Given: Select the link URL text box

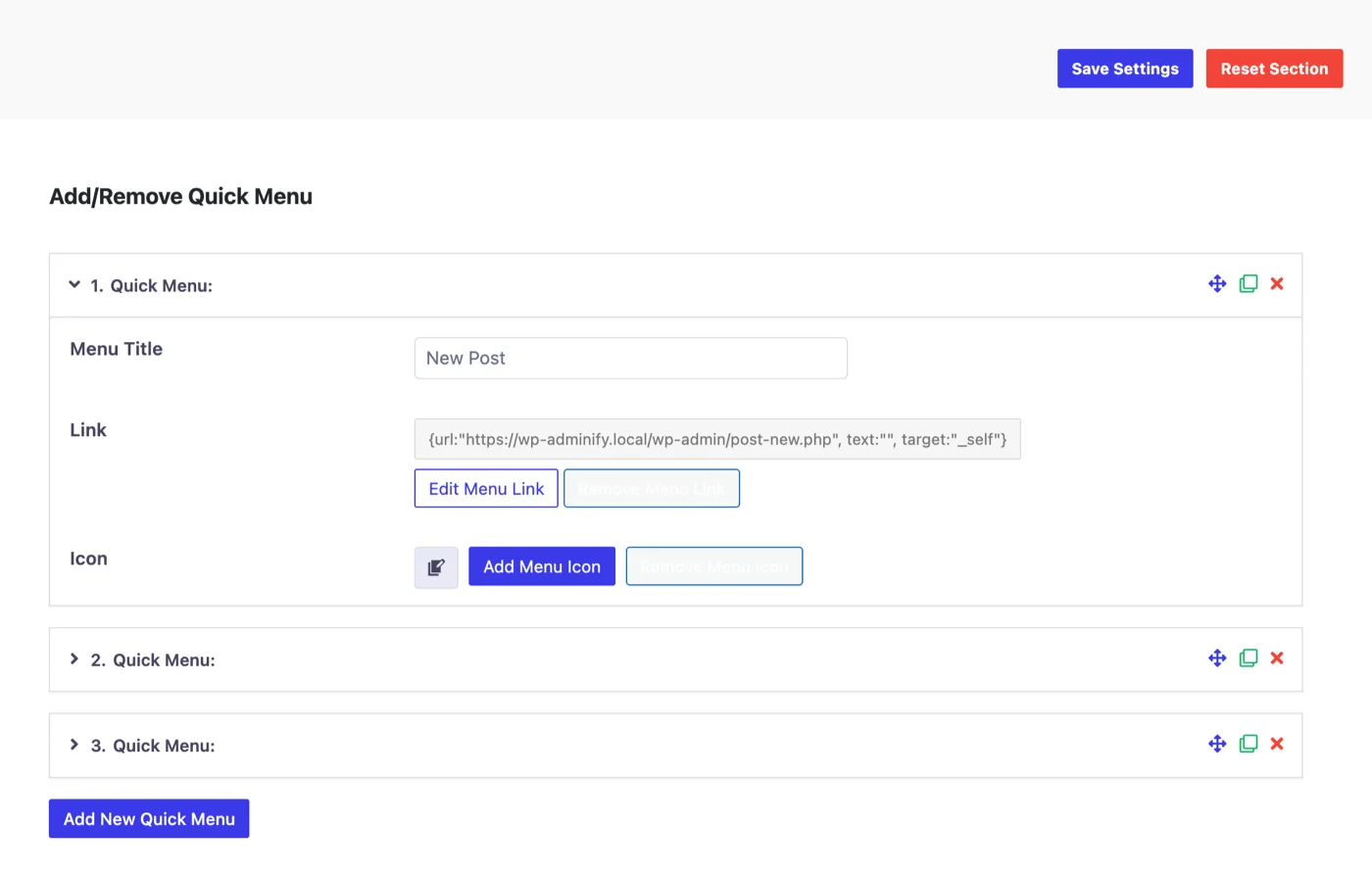Looking at the screenshot, I should coord(717,439).
